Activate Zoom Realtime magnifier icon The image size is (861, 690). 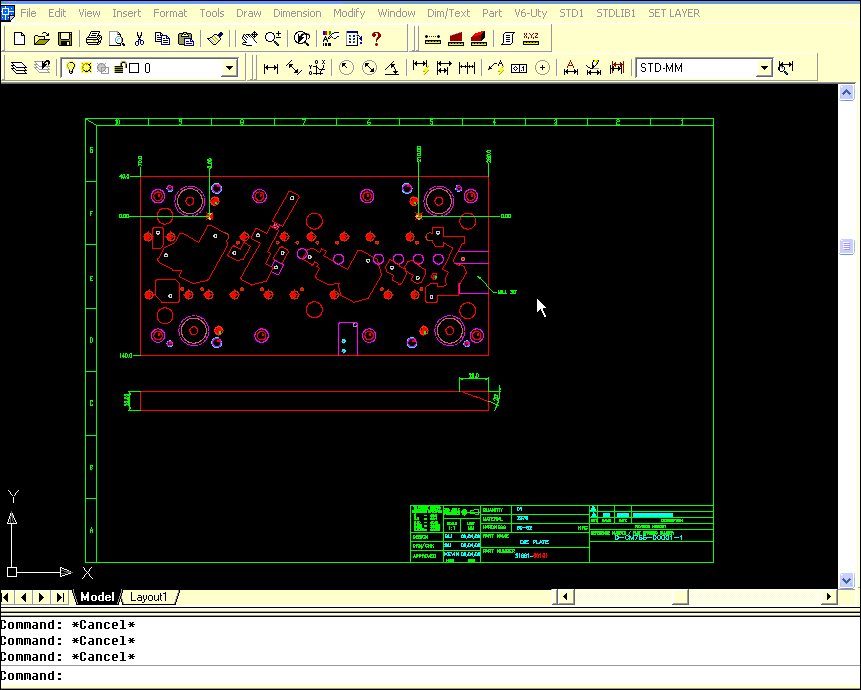273,38
